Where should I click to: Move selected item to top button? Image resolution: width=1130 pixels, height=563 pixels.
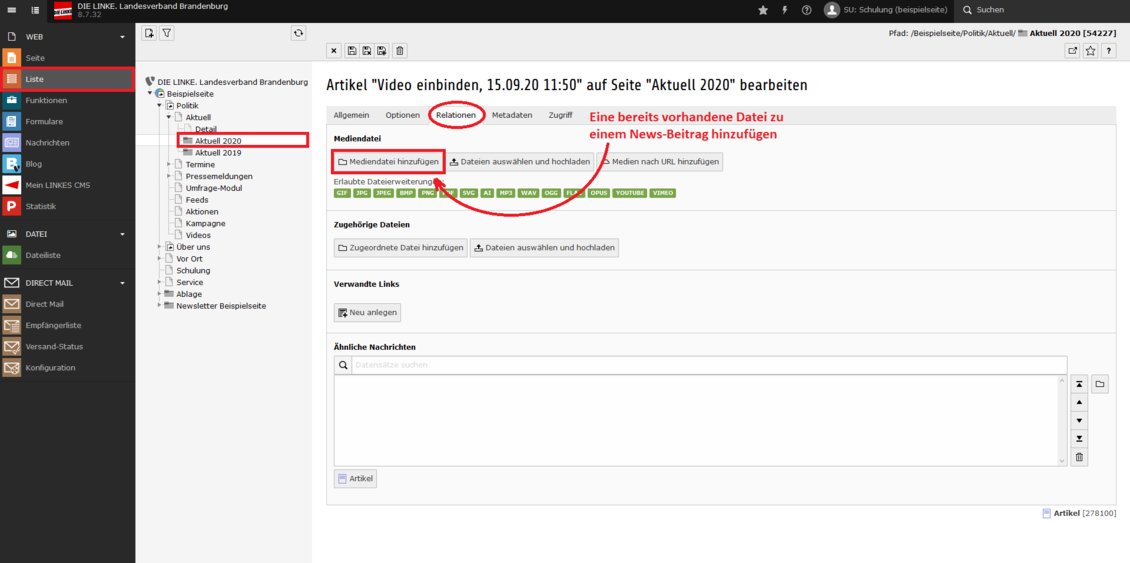(x=1079, y=384)
